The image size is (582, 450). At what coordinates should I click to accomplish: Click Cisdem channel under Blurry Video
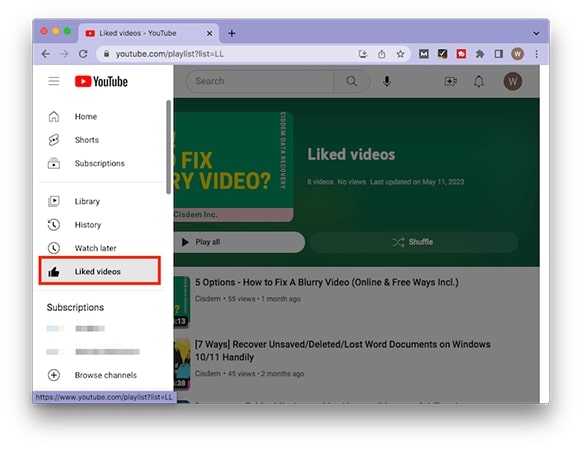208,299
